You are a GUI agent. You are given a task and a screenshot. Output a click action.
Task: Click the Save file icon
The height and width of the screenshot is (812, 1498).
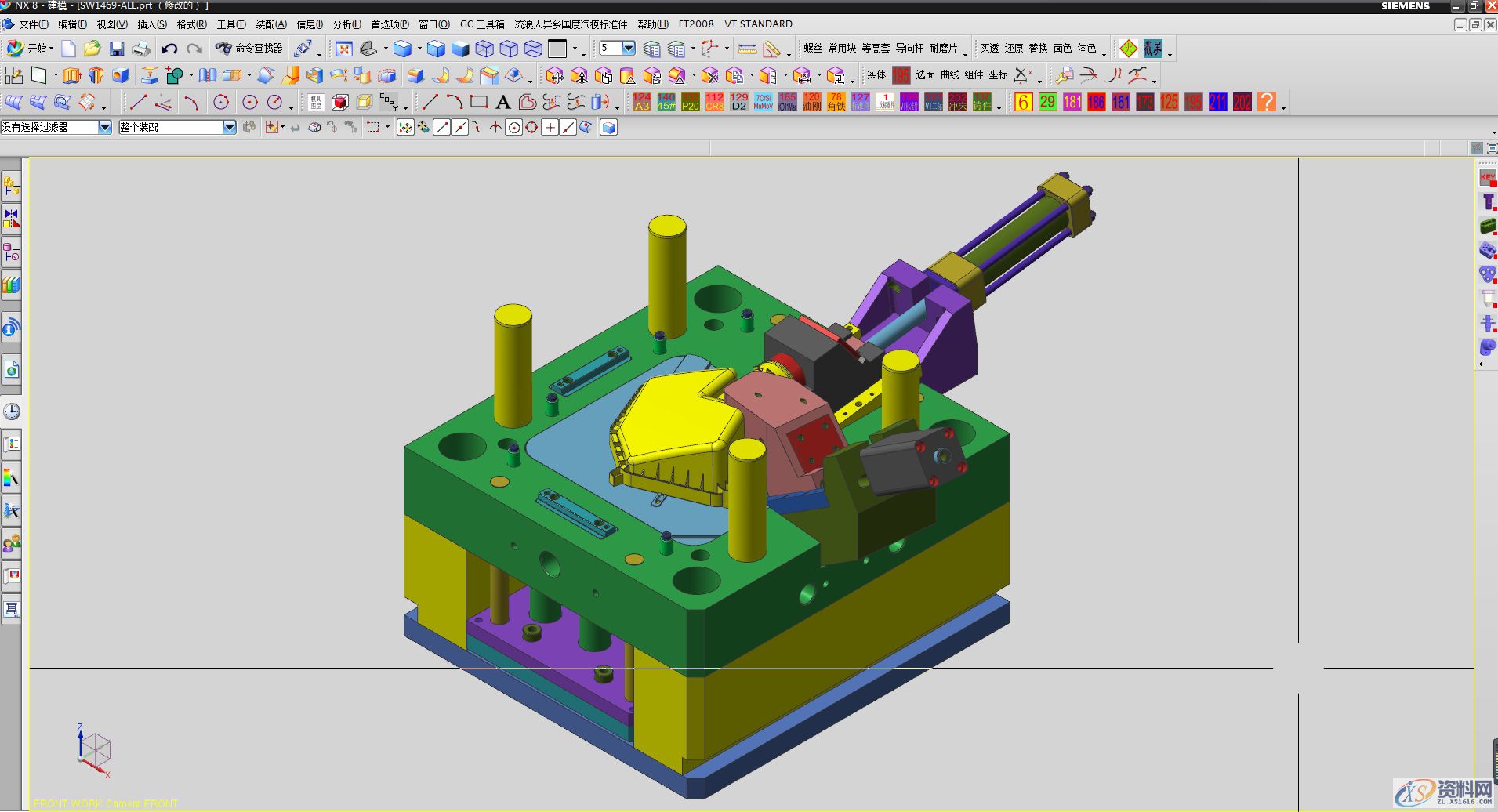point(117,49)
